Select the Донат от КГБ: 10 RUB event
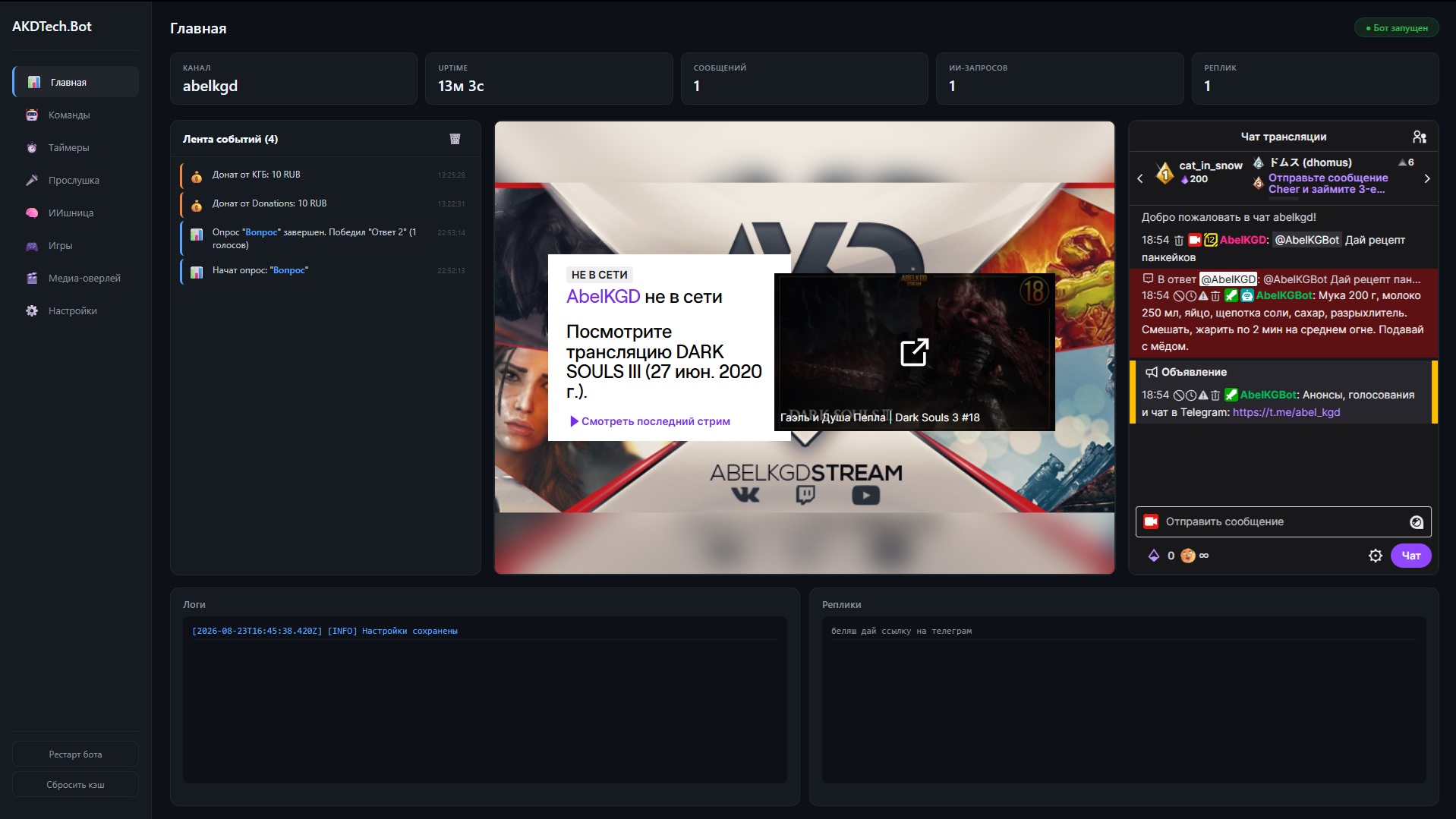1456x819 pixels. click(x=325, y=175)
